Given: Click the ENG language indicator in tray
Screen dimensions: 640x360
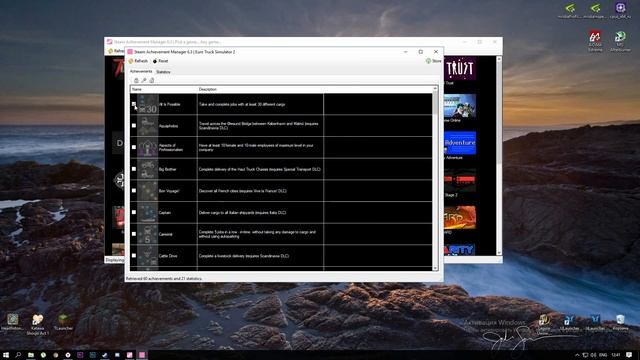Looking at the screenshot, I should click(x=603, y=355).
